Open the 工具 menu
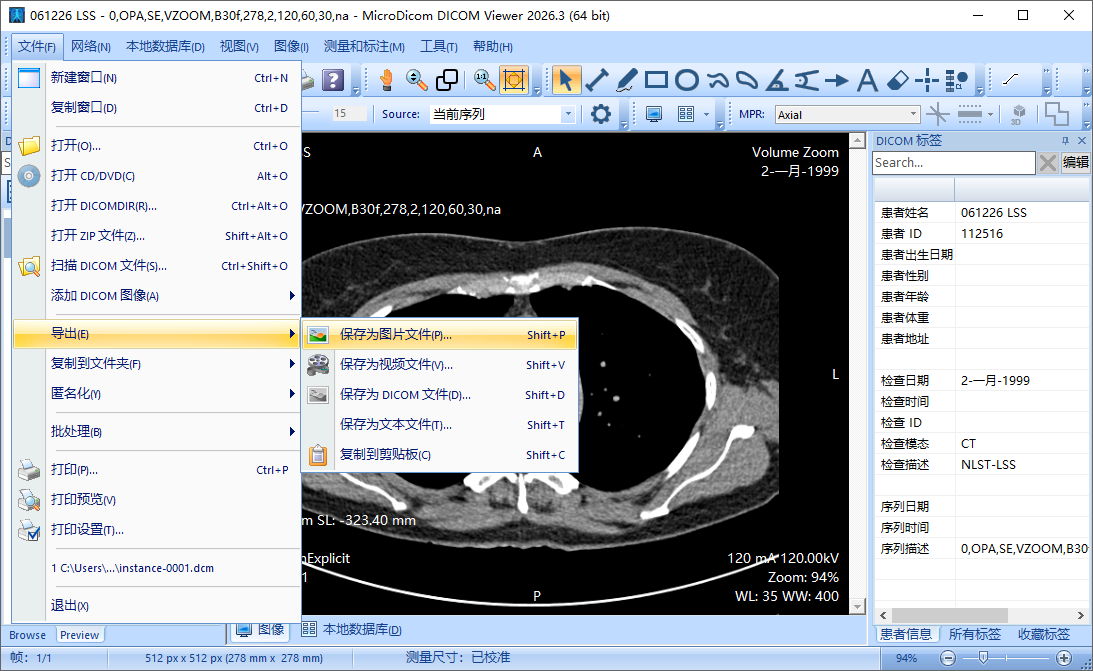The image size is (1093, 671). pyautogui.click(x=438, y=47)
